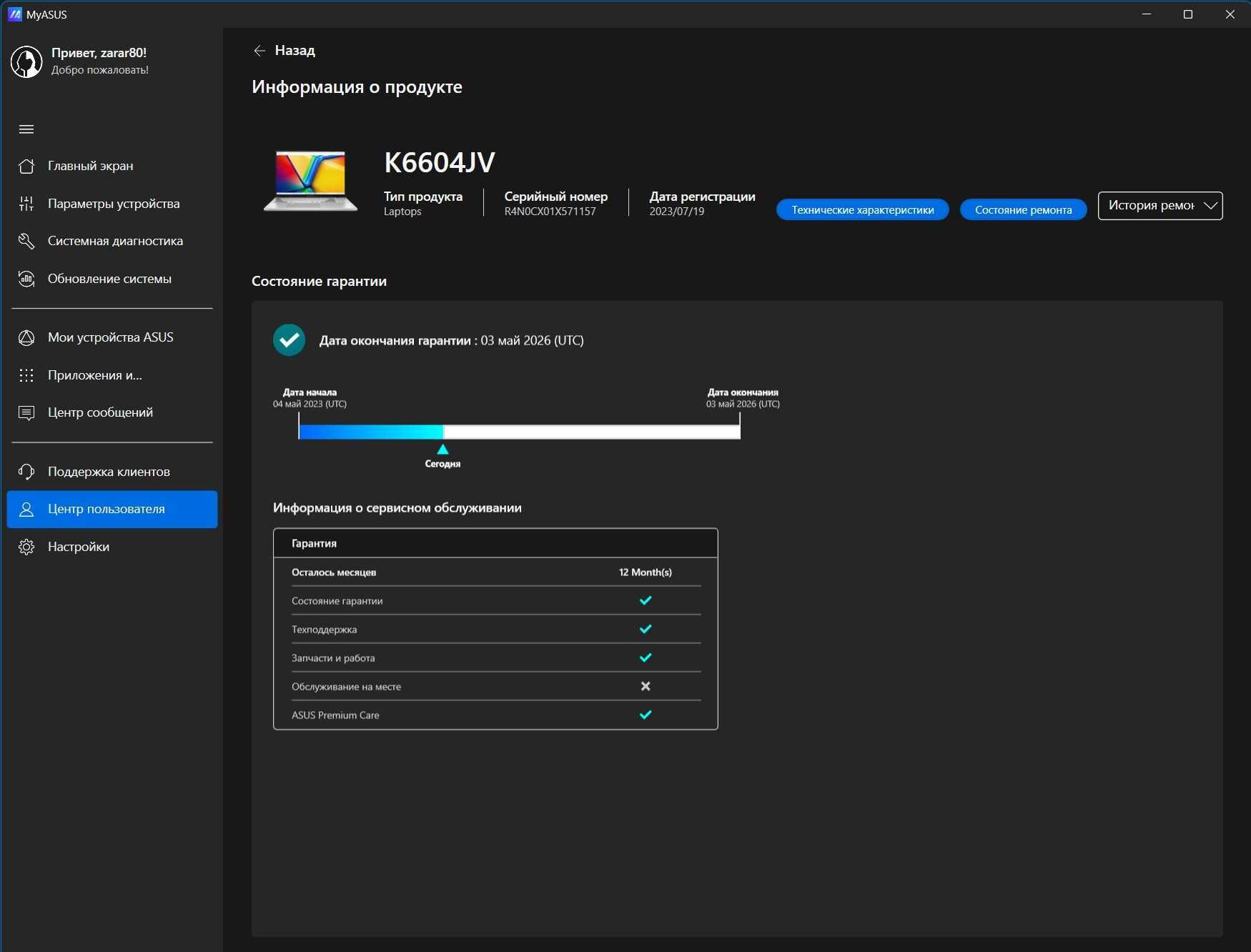The height and width of the screenshot is (952, 1251).
Task: Open Технические характеристики button
Action: (x=862, y=209)
